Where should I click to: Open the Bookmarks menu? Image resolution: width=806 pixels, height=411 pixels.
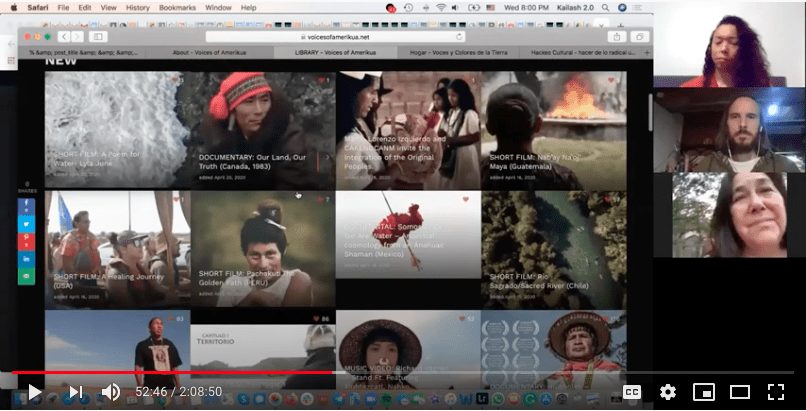coord(177,8)
